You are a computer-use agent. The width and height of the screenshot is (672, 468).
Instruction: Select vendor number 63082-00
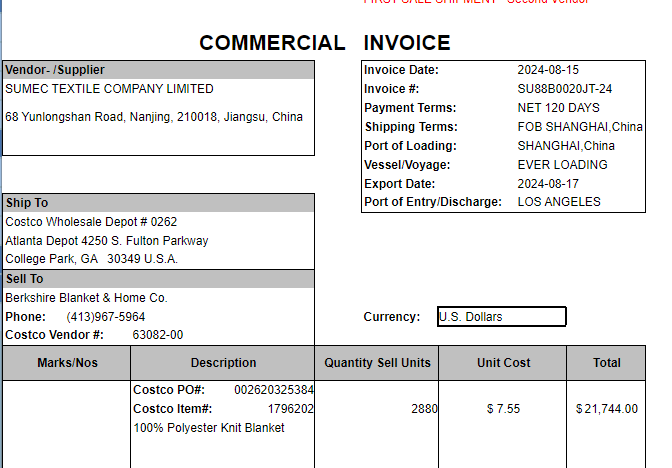click(x=158, y=335)
